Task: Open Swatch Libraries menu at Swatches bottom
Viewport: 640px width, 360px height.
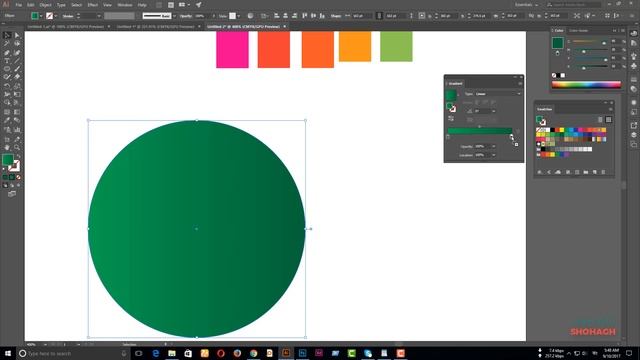Action: point(540,172)
